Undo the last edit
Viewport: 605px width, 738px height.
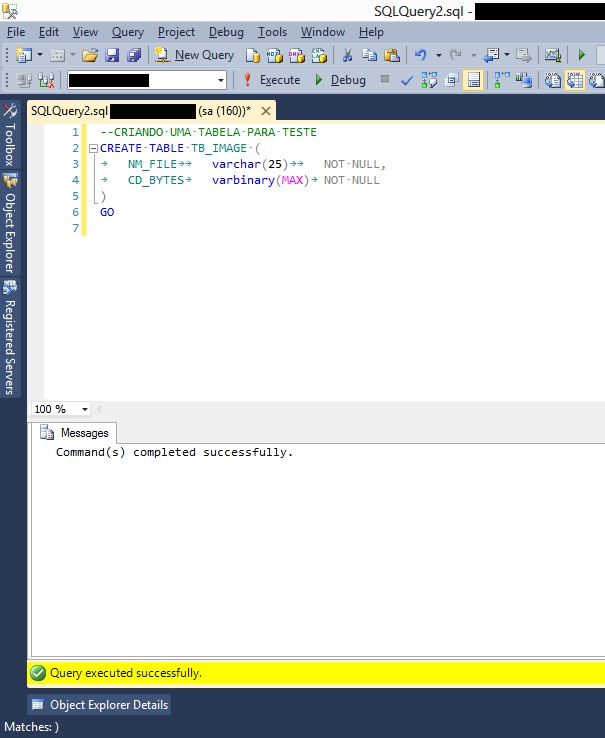[x=420, y=55]
